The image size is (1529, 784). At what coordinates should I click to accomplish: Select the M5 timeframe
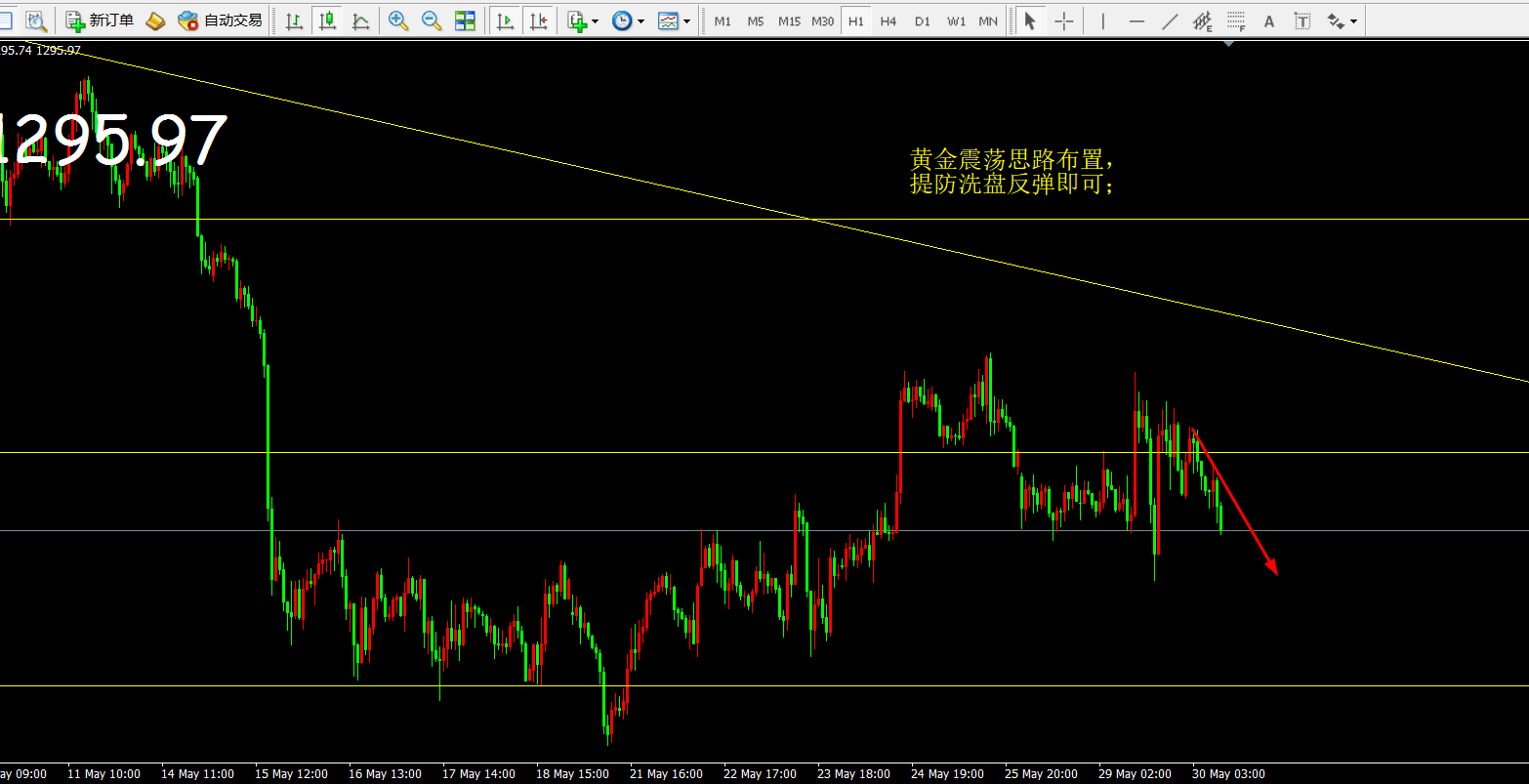756,21
